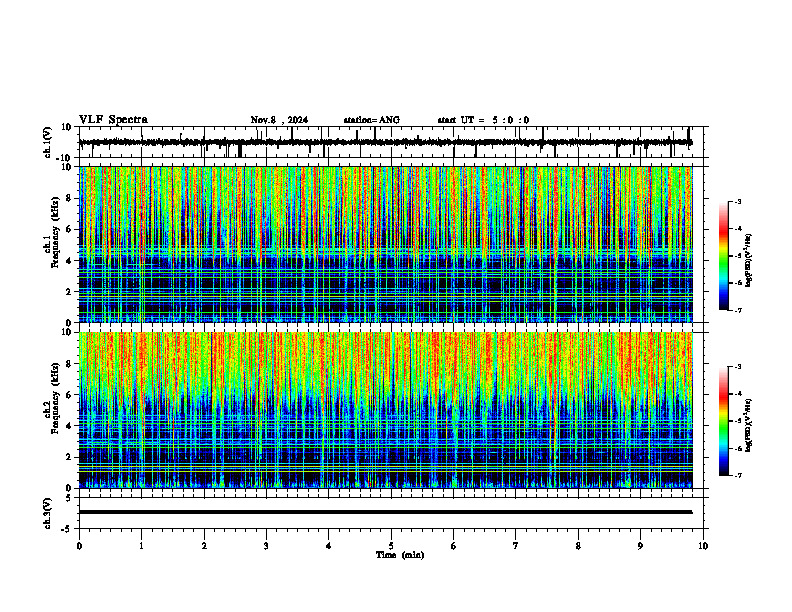792x612 pixels.
Task: Click the ch.2 spectrogram plot area
Action: [385, 410]
